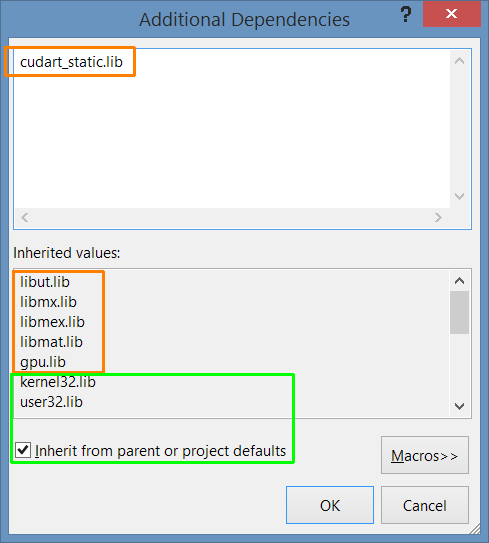
Task: Select libmex.lib in inherited values
Action: (x=52, y=322)
